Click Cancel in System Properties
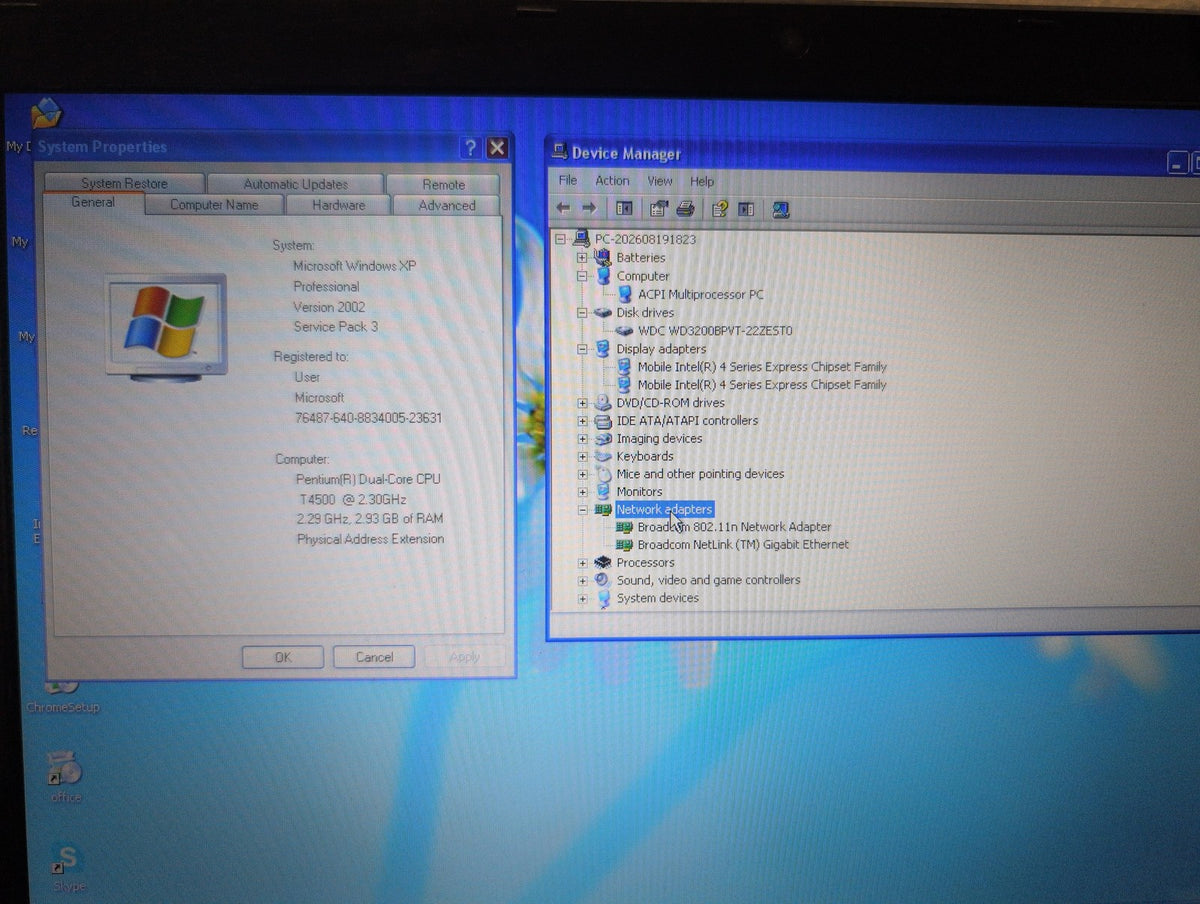Screen dimensions: 1200x904 [x=374, y=657]
